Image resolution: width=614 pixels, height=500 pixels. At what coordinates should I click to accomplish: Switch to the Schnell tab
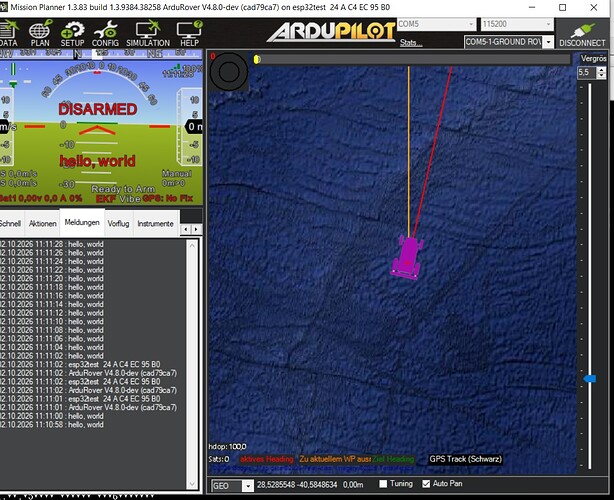click(11, 224)
